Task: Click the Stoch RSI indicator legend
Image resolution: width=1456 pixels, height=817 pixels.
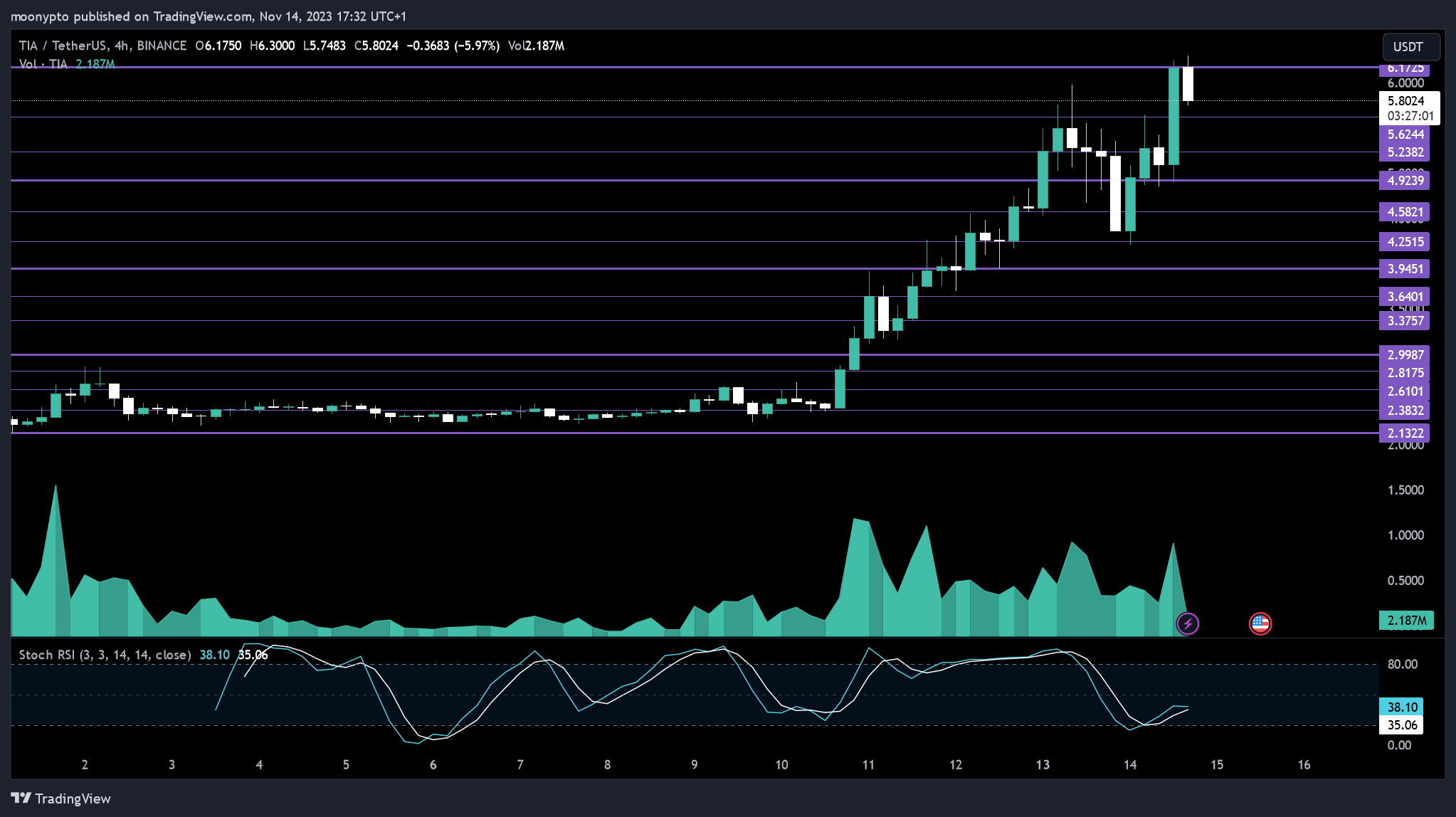Action: click(105, 655)
